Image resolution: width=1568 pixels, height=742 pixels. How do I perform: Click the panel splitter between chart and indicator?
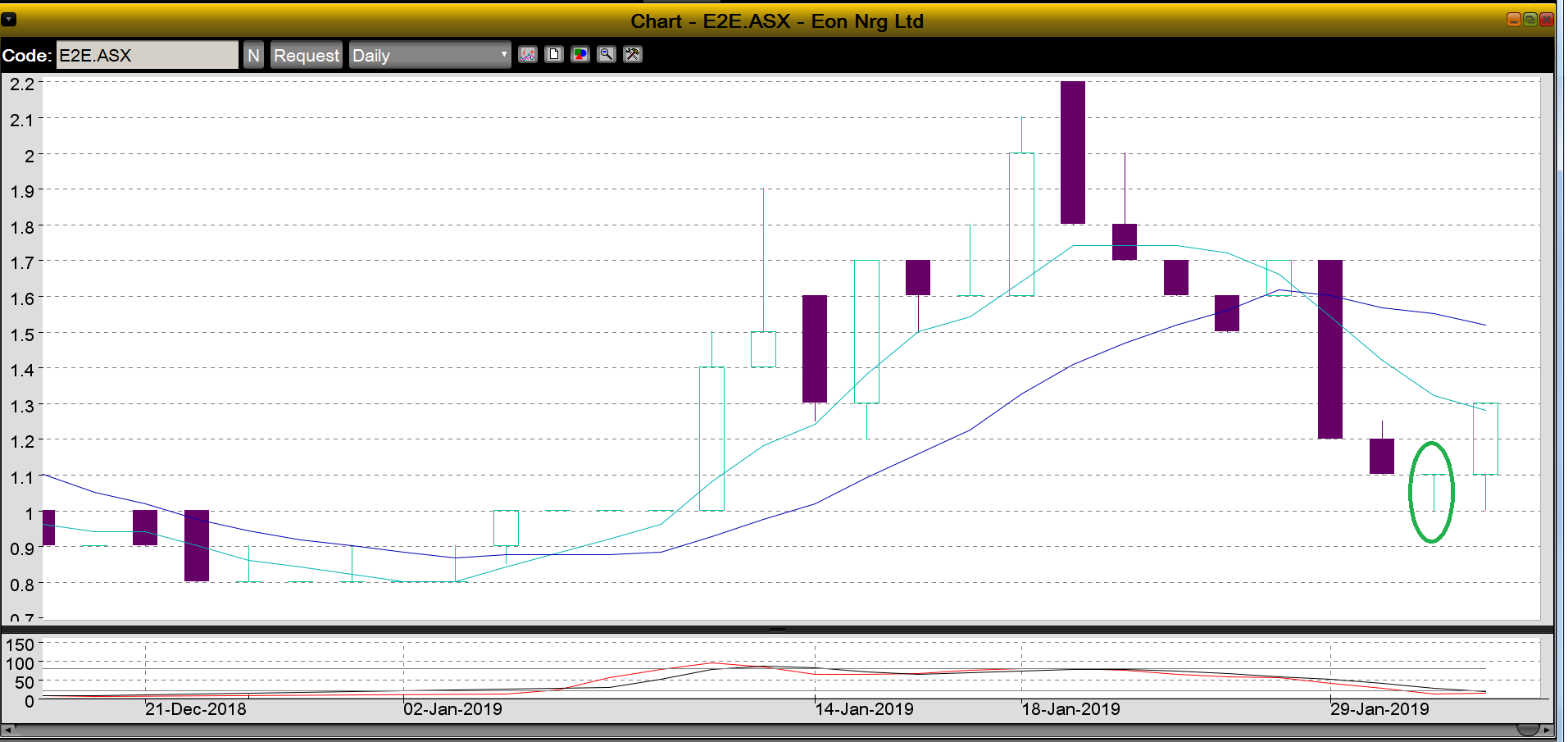coord(778,629)
